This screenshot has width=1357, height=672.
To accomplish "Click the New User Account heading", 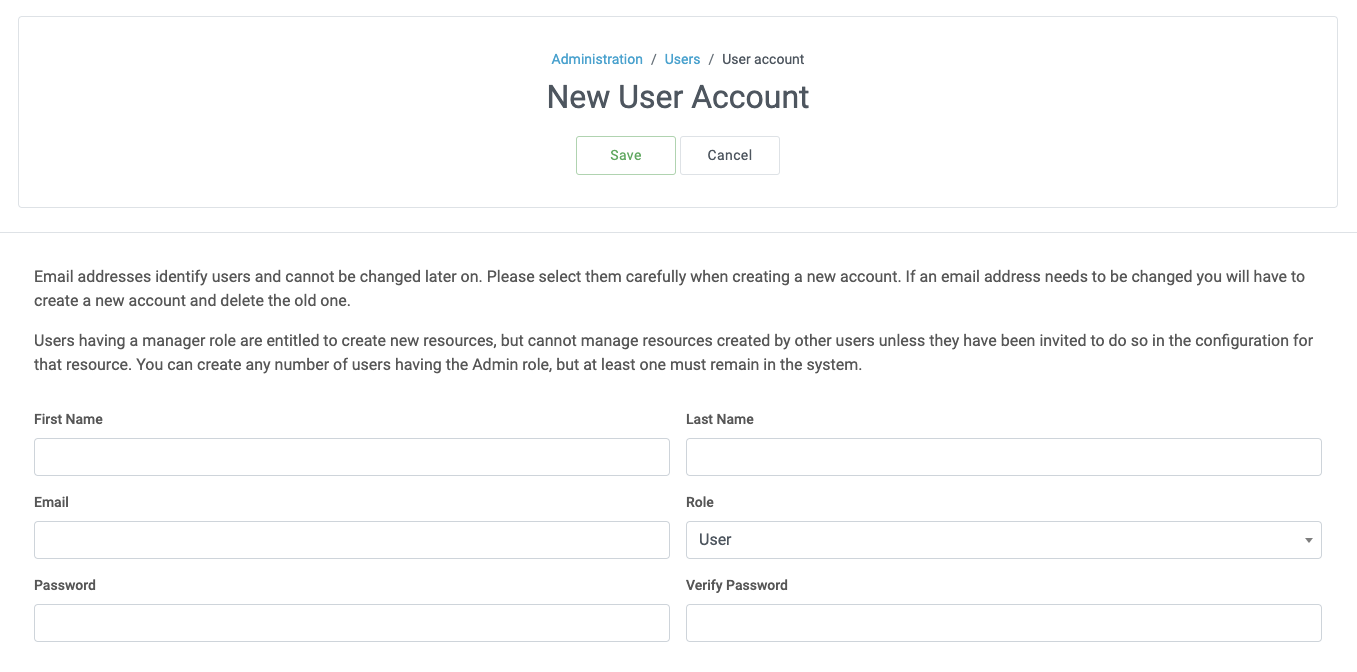I will tap(677, 97).
